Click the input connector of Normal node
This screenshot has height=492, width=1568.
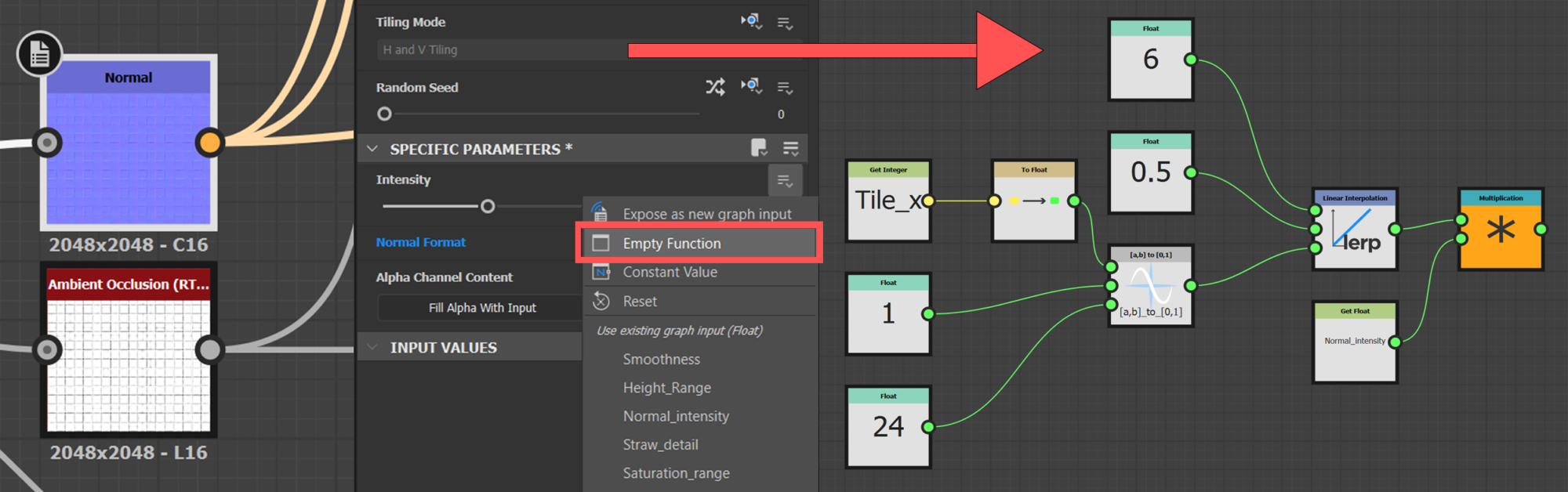coord(48,143)
